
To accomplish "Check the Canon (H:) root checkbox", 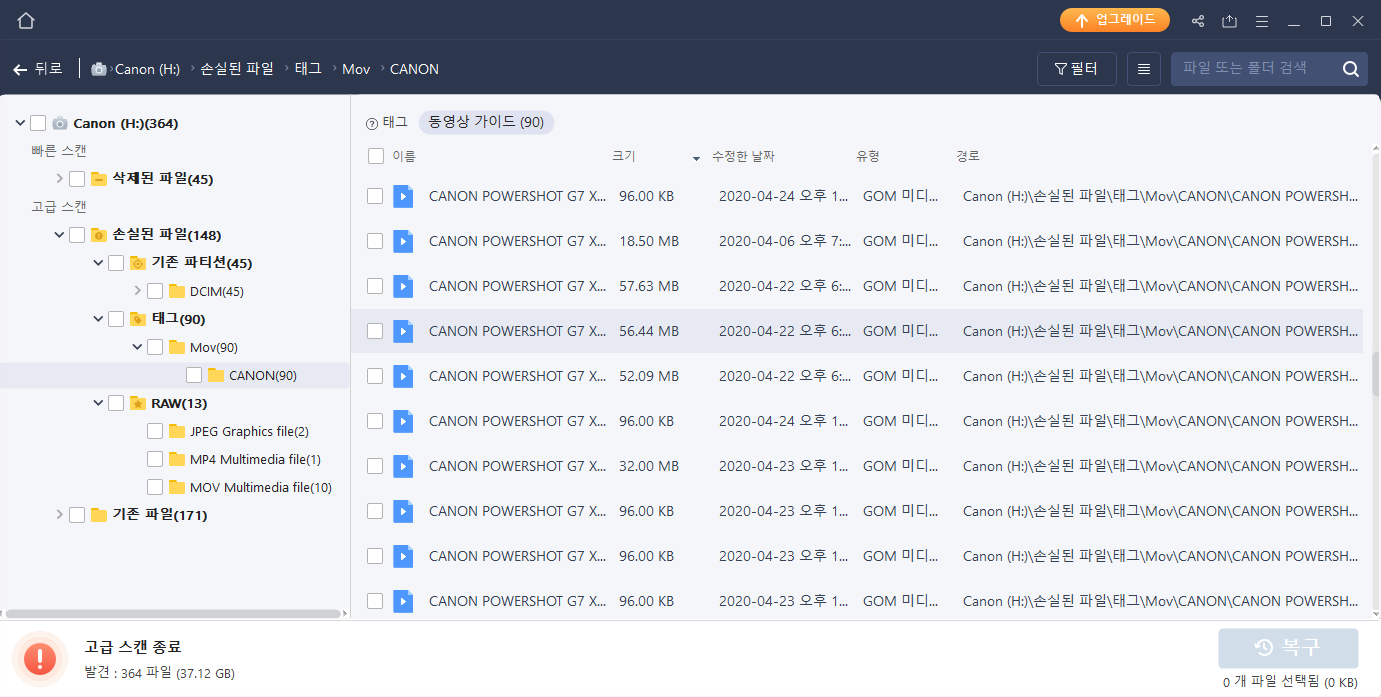I will click(x=38, y=123).
